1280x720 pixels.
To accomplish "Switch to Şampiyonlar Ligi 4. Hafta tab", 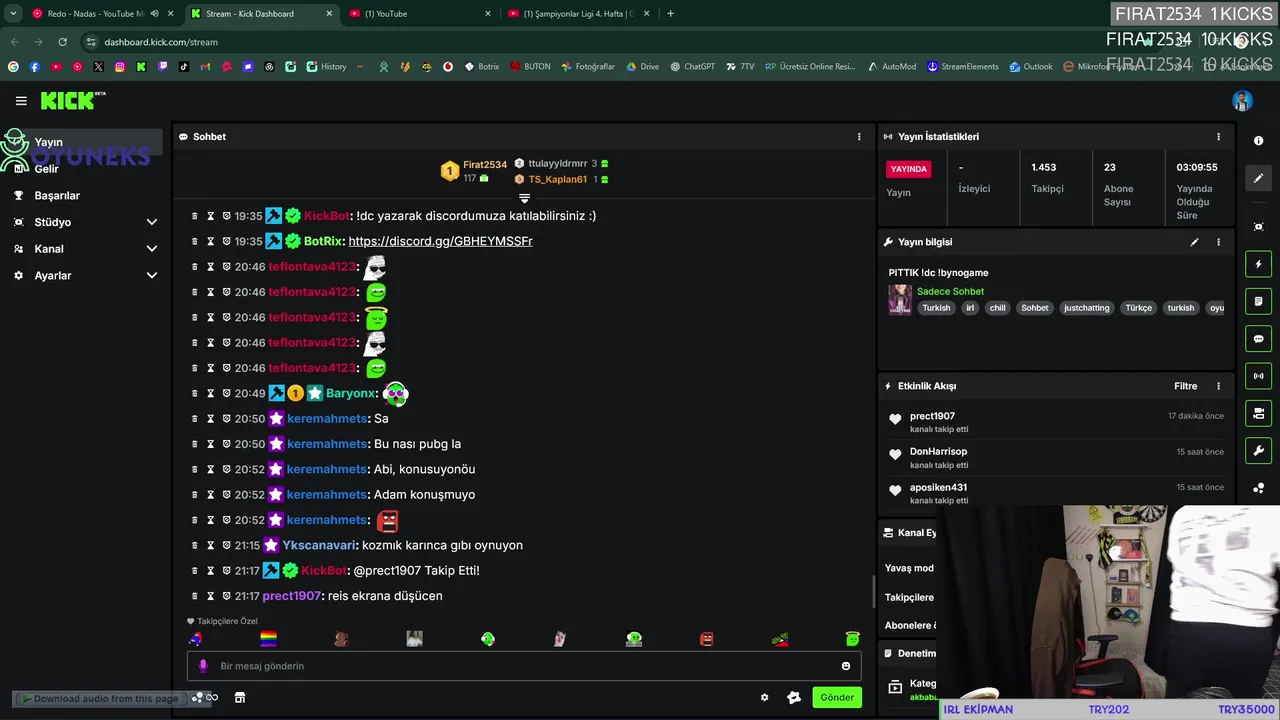I will coord(578,14).
